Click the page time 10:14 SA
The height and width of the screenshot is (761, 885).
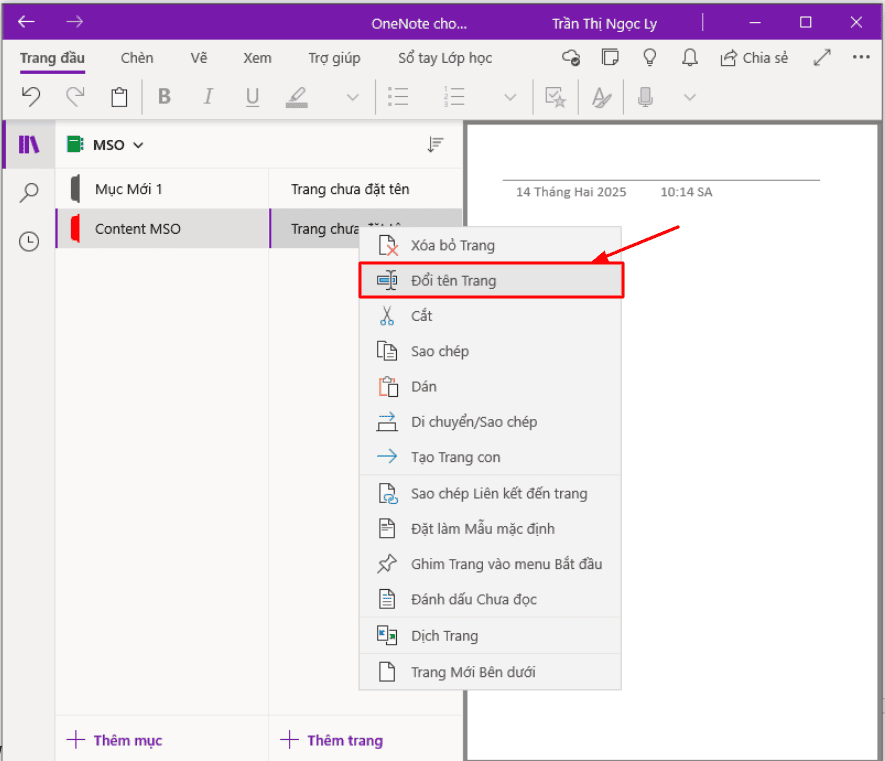686,192
